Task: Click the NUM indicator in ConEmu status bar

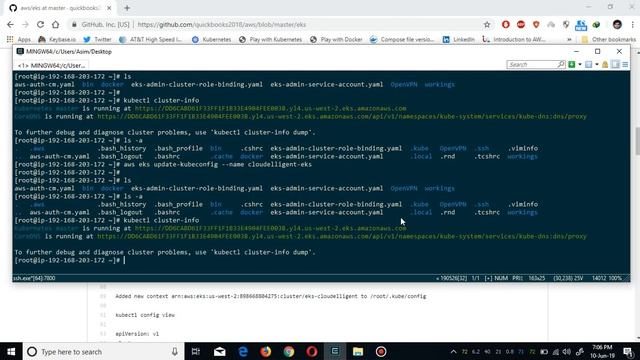Action: click(x=501, y=278)
